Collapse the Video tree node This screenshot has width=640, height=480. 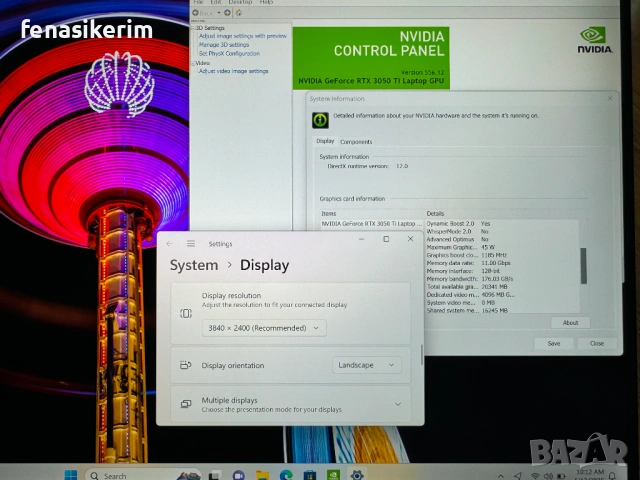pos(193,63)
